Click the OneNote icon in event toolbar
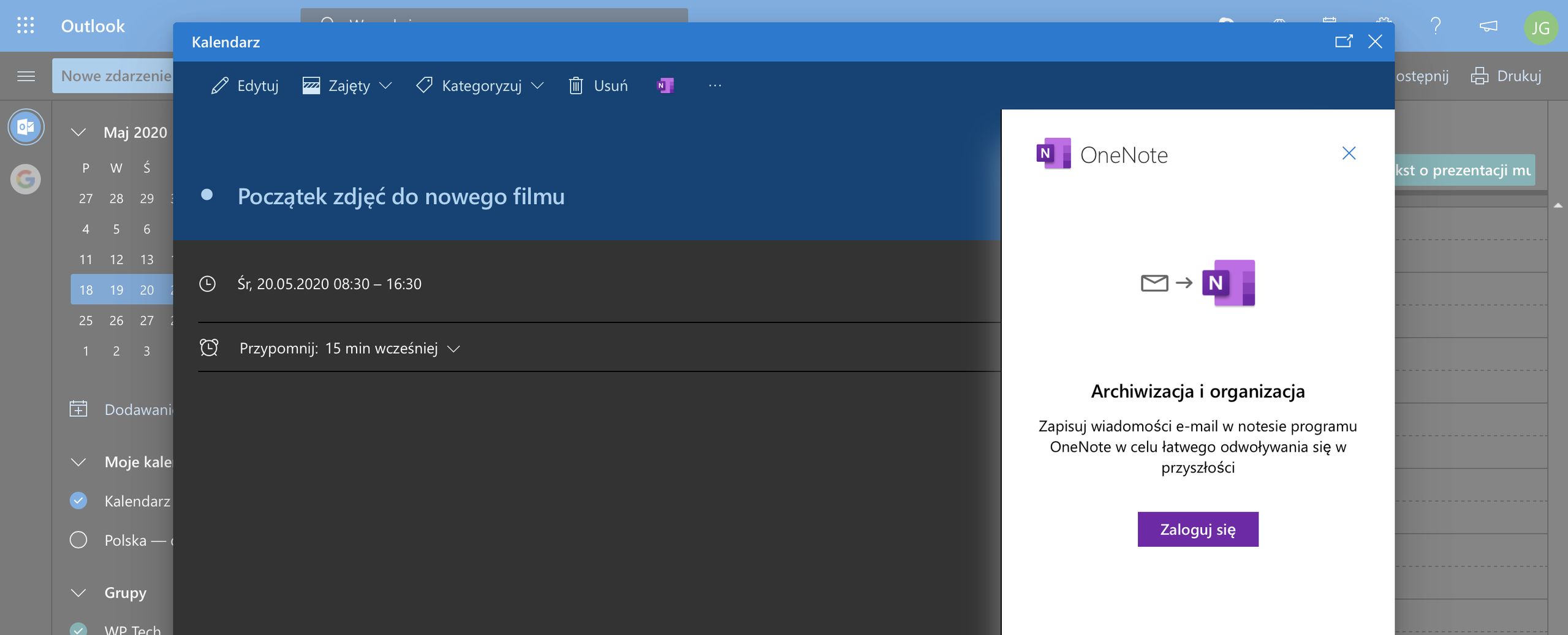The width and height of the screenshot is (1568, 635). (665, 86)
